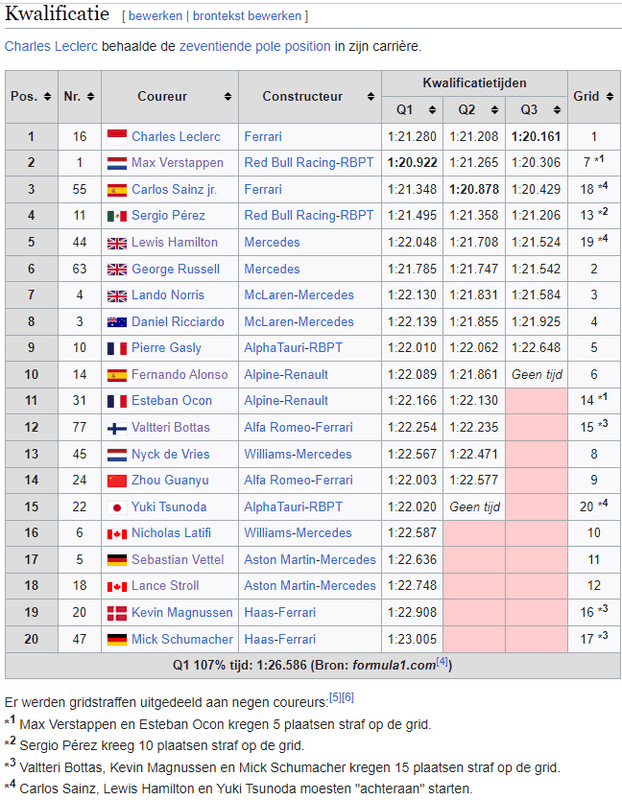This screenshot has height=800, width=622.
Task: Click British flag beside Lewis Hamilton
Action: coord(117,243)
